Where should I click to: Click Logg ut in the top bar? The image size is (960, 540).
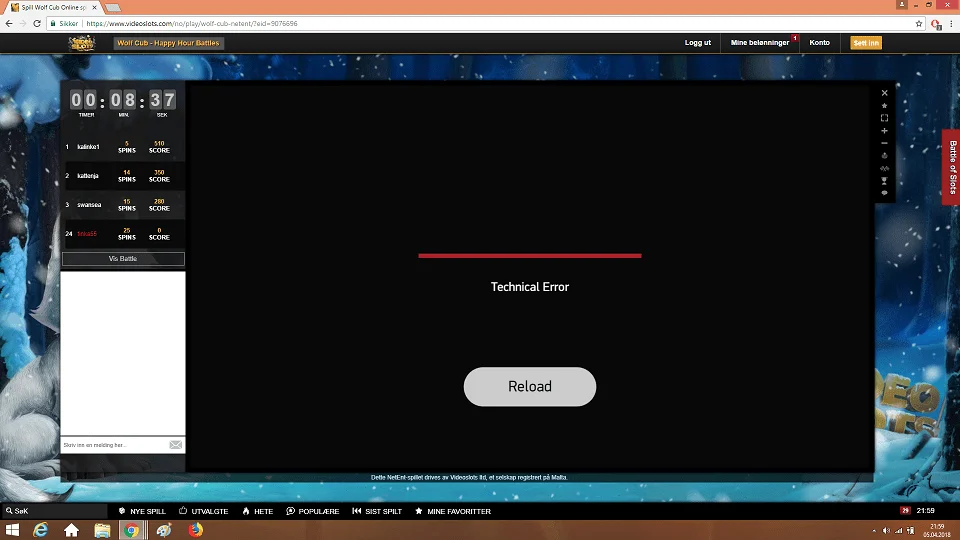(697, 43)
